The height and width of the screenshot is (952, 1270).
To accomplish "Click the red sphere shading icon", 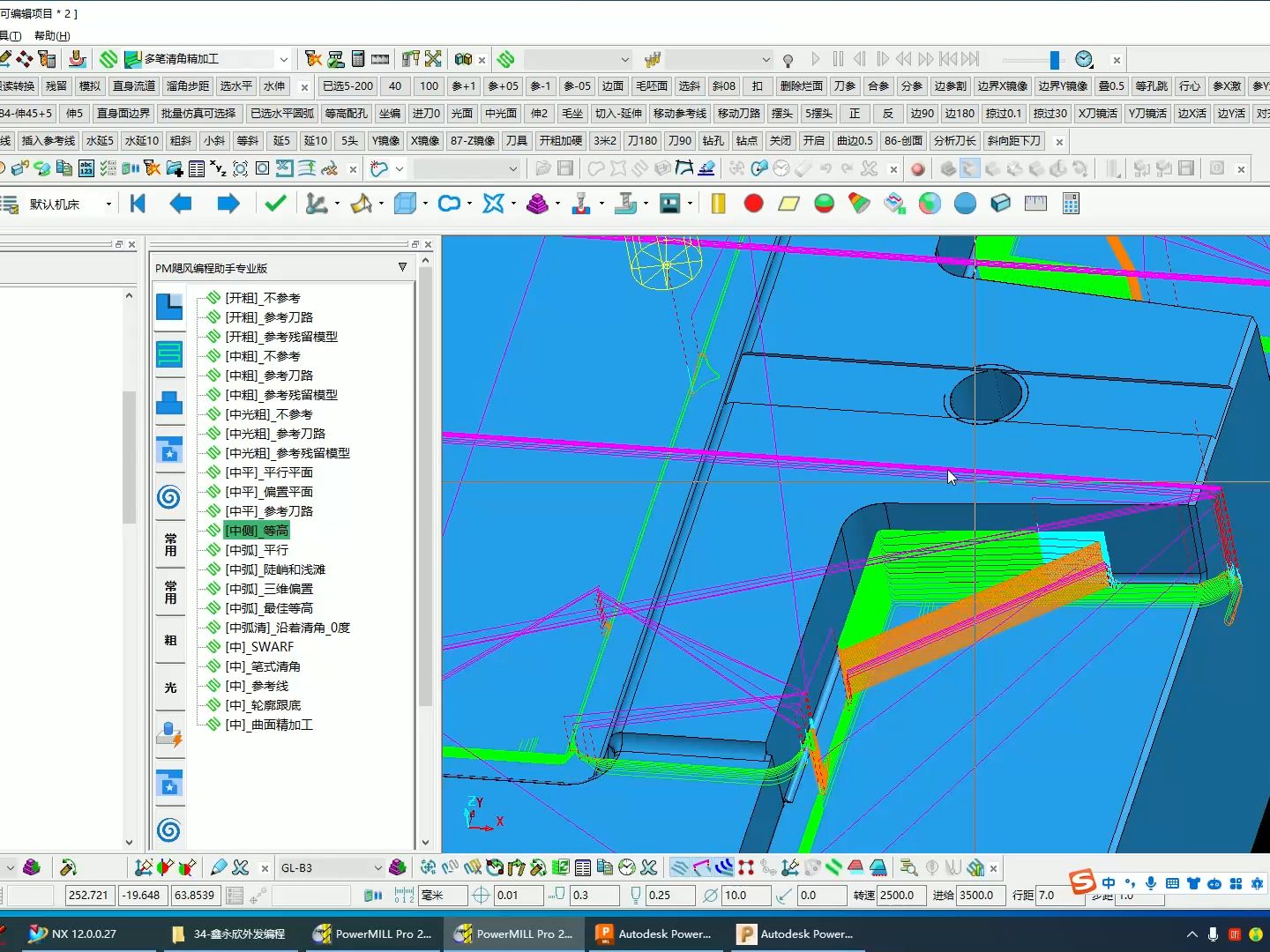I will pyautogui.click(x=753, y=204).
